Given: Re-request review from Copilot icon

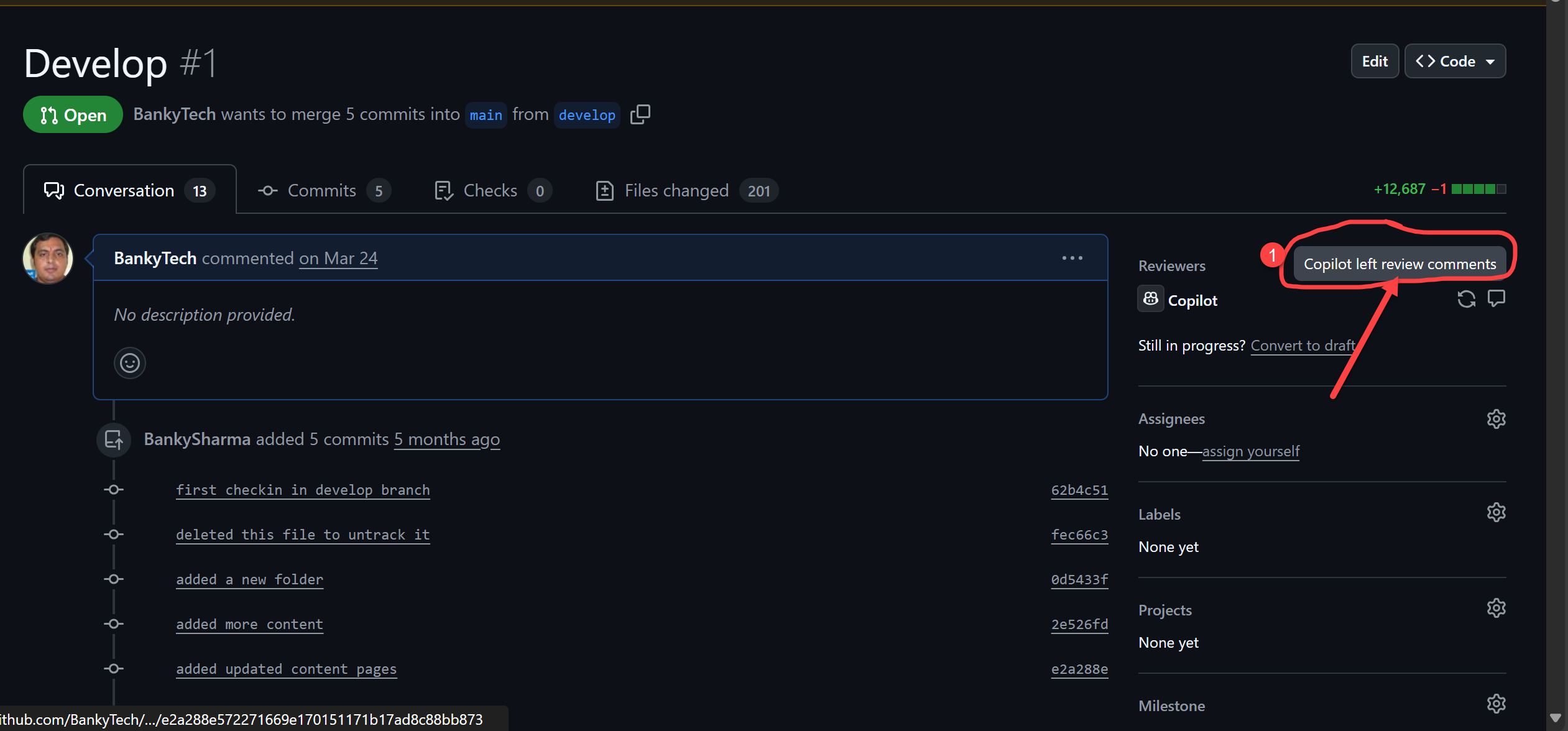Looking at the screenshot, I should point(1466,299).
